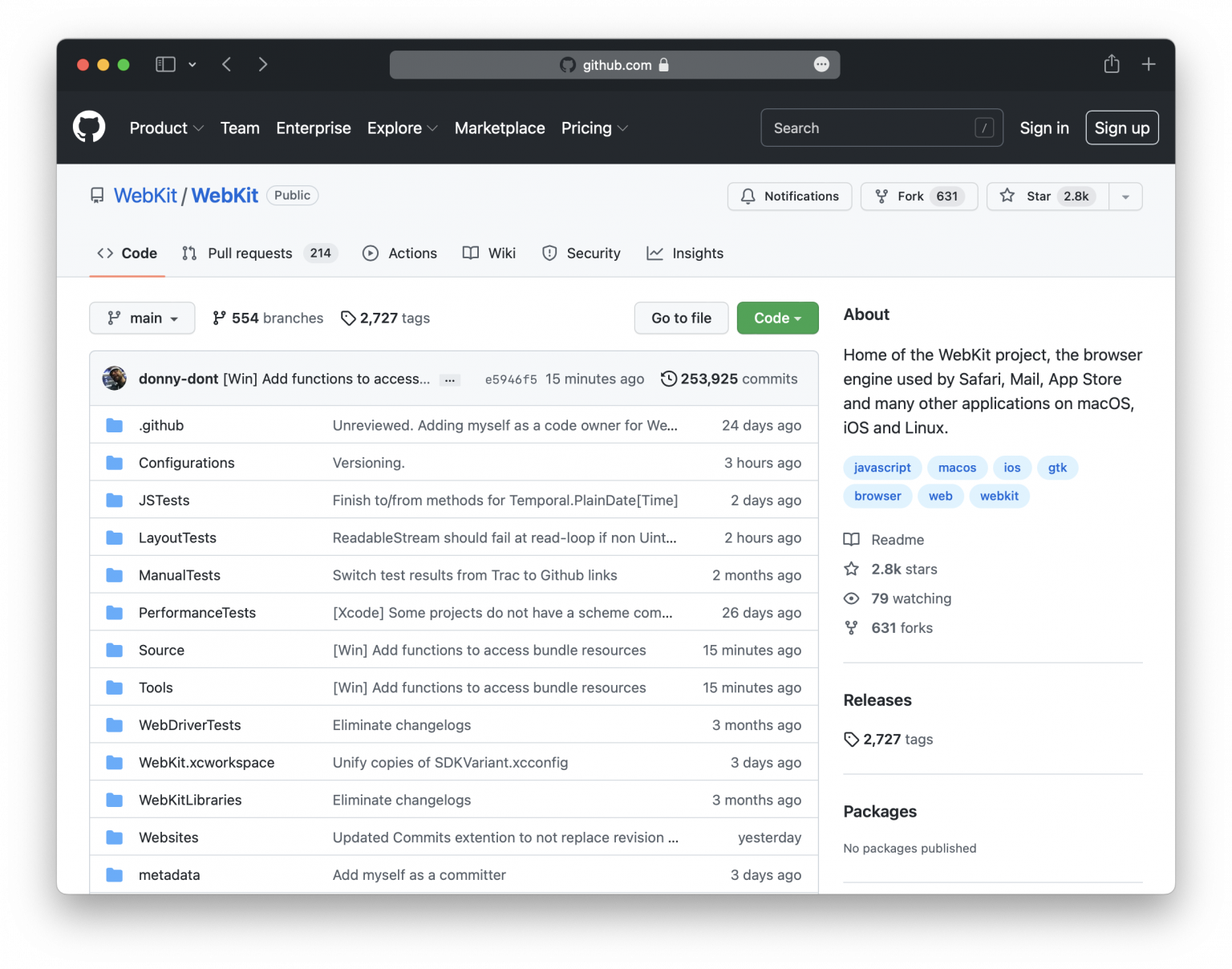Click the Source folder icon
This screenshot has height=969, width=1232.
[x=114, y=650]
